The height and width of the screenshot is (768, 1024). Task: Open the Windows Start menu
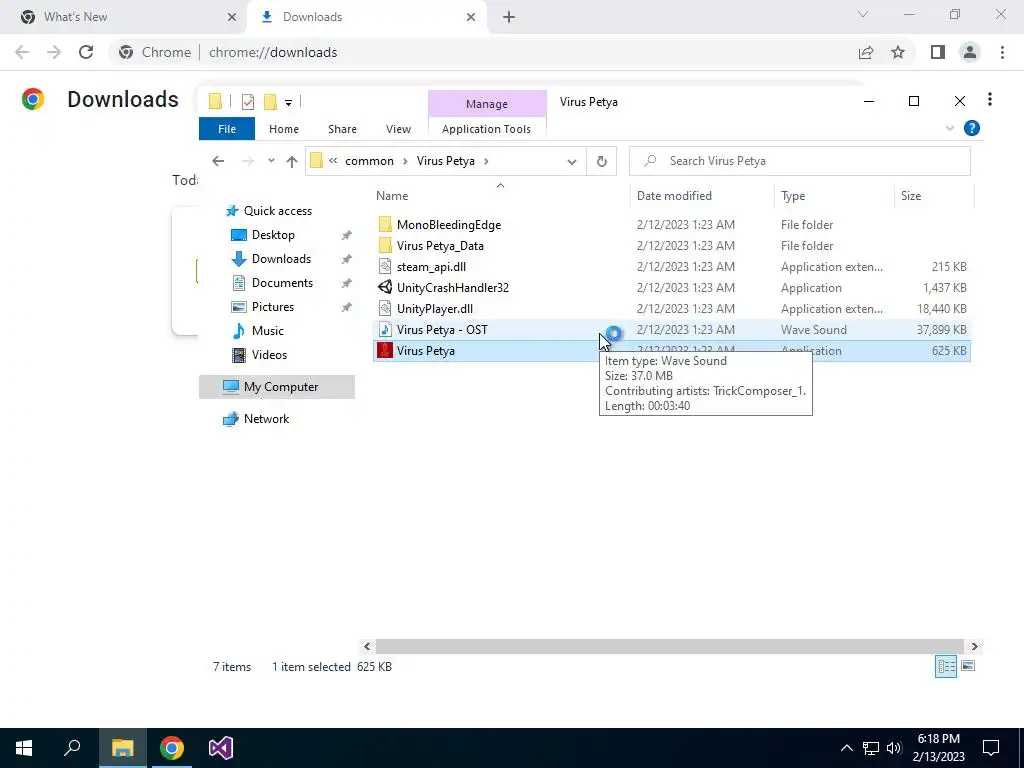click(24, 748)
